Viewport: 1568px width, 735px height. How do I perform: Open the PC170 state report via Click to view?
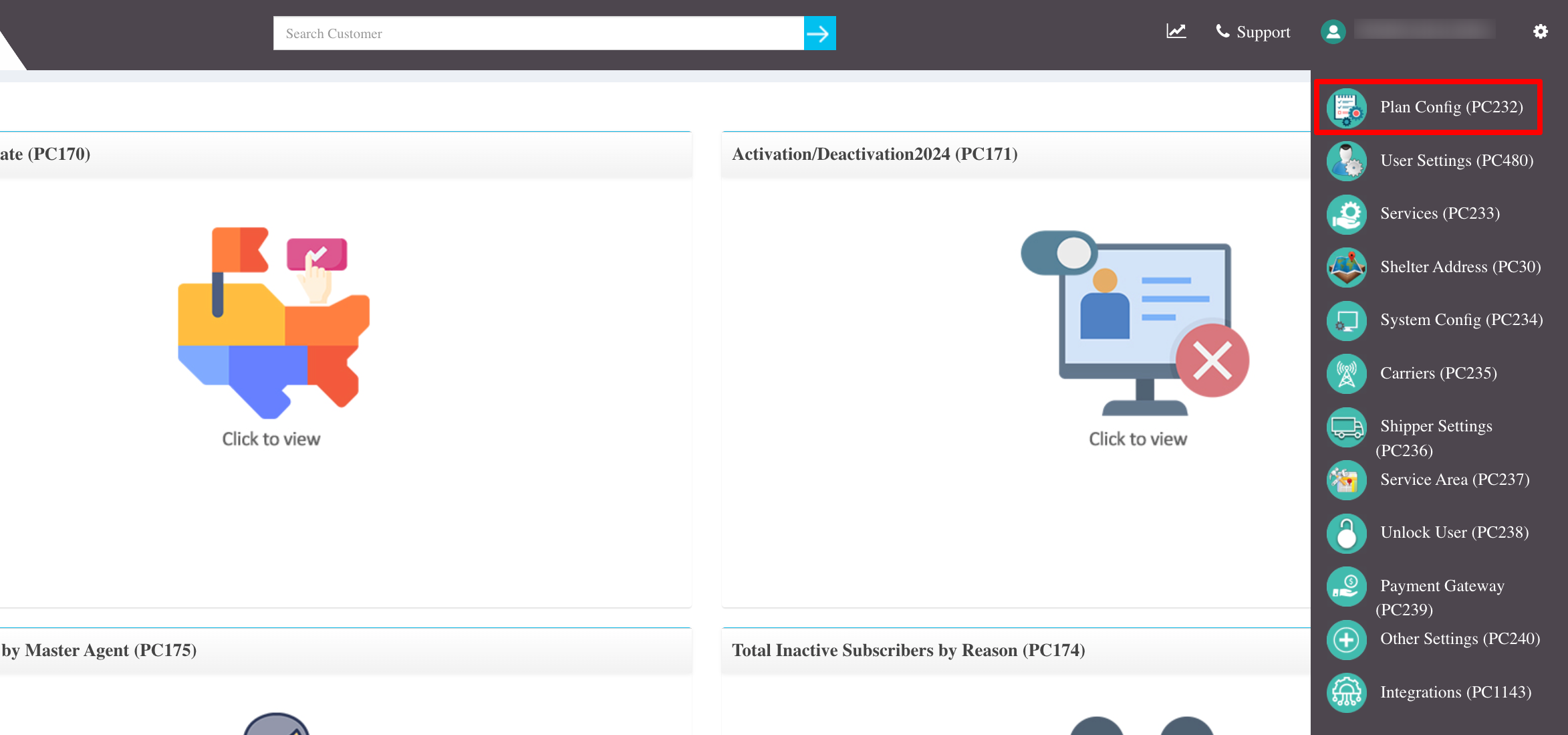coord(271,439)
